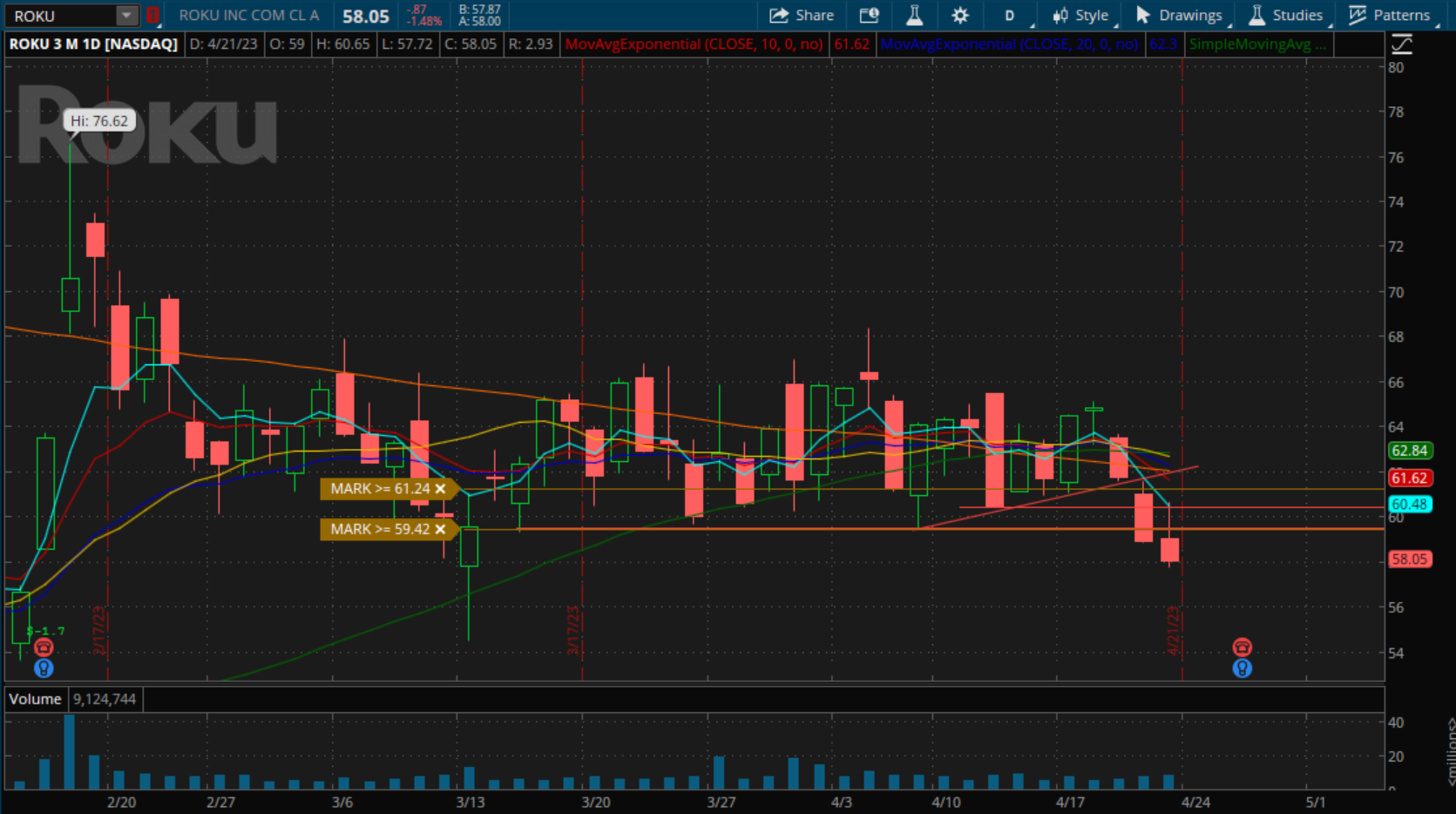The image size is (1456, 814).
Task: Click the D: 4/21/23 date readout
Action: coord(223,44)
